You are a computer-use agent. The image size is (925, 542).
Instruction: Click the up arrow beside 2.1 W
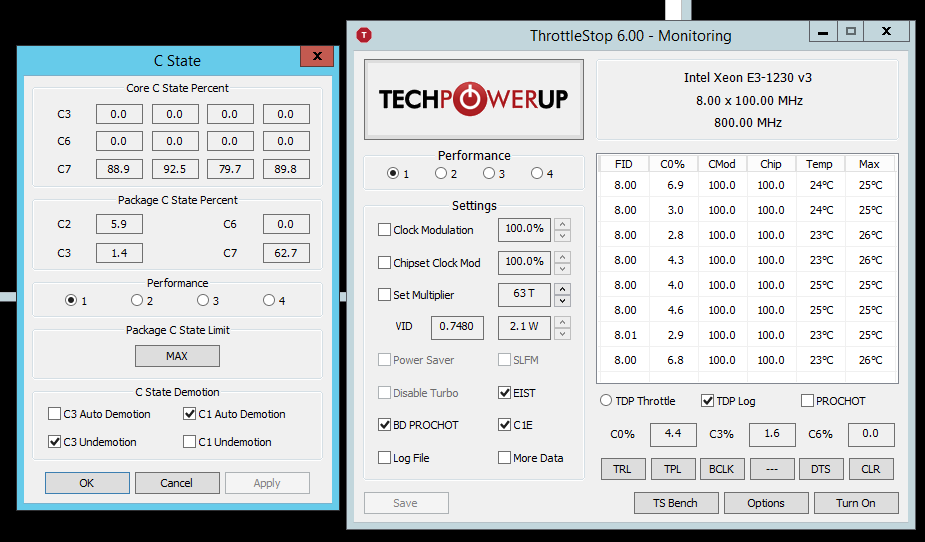coord(563,322)
